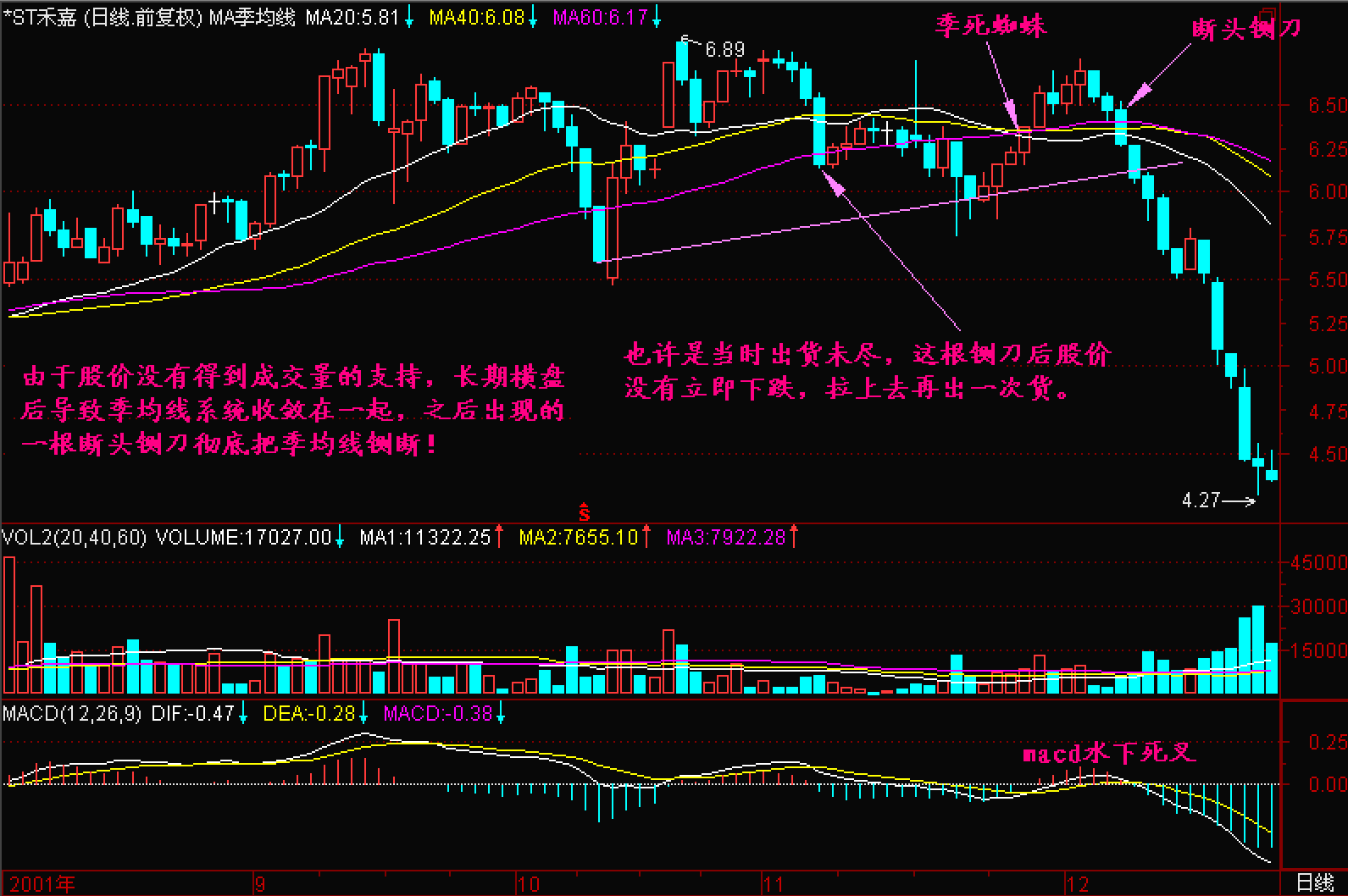Click the month 10 marker on time axis
Image resolution: width=1348 pixels, height=896 pixels.
[528, 884]
